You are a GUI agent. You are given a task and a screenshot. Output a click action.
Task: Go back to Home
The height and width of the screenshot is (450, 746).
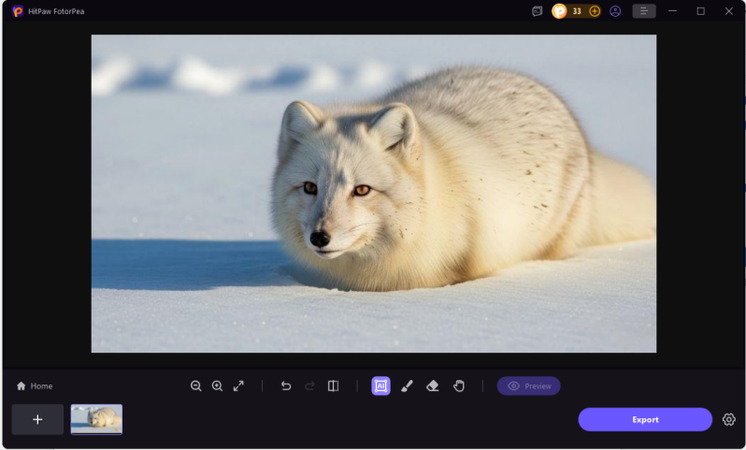[x=35, y=386]
